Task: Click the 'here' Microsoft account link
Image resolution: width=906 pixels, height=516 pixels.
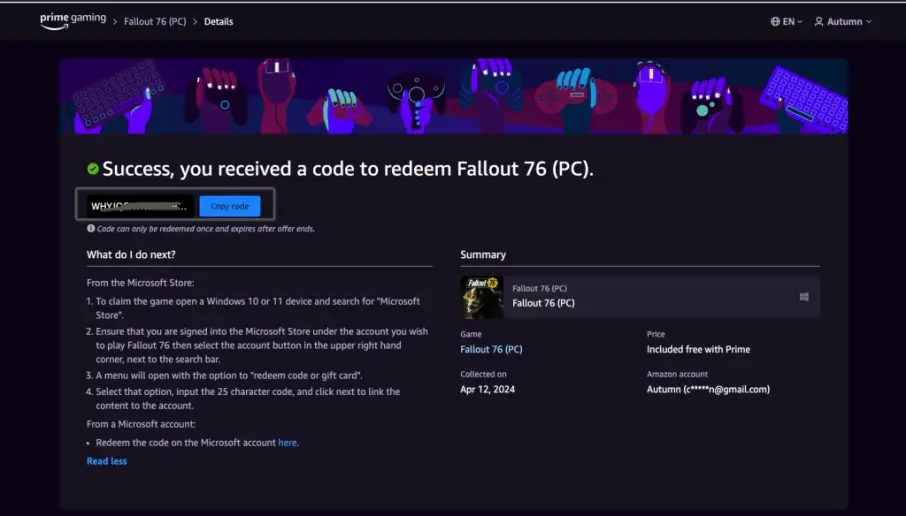Action: click(x=287, y=443)
